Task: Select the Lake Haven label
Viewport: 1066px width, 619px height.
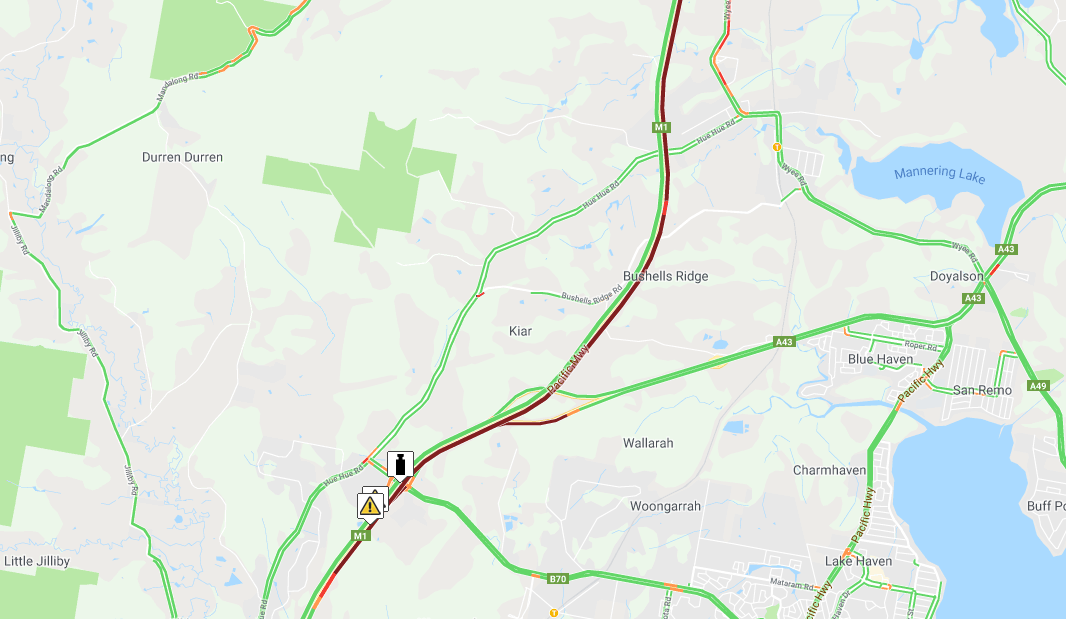Action: 859,561
